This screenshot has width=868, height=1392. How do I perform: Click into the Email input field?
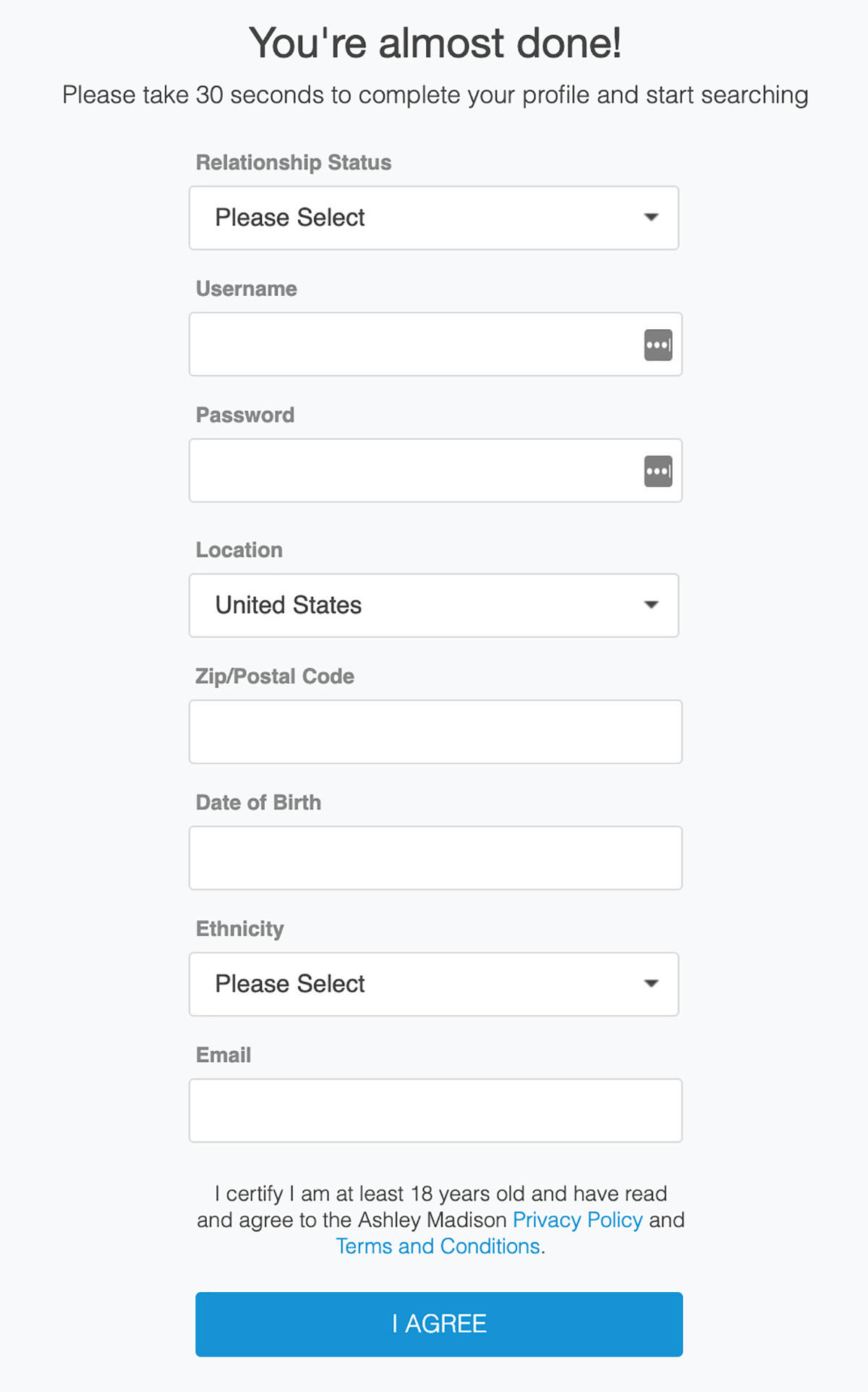coord(435,1111)
